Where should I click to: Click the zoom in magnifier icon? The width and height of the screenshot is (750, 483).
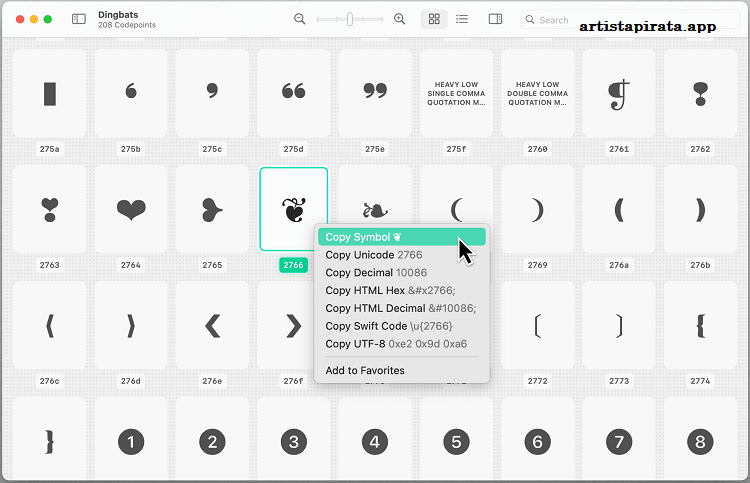click(x=399, y=19)
